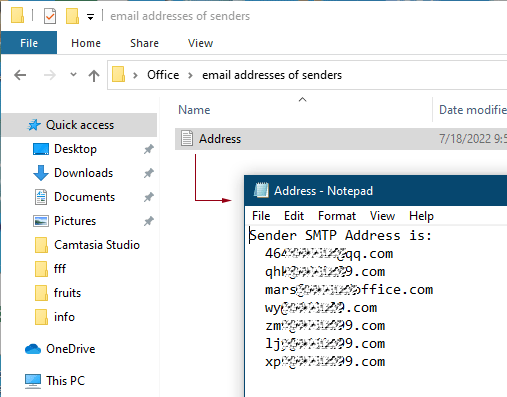Open Notepad's File menu

pyautogui.click(x=261, y=216)
